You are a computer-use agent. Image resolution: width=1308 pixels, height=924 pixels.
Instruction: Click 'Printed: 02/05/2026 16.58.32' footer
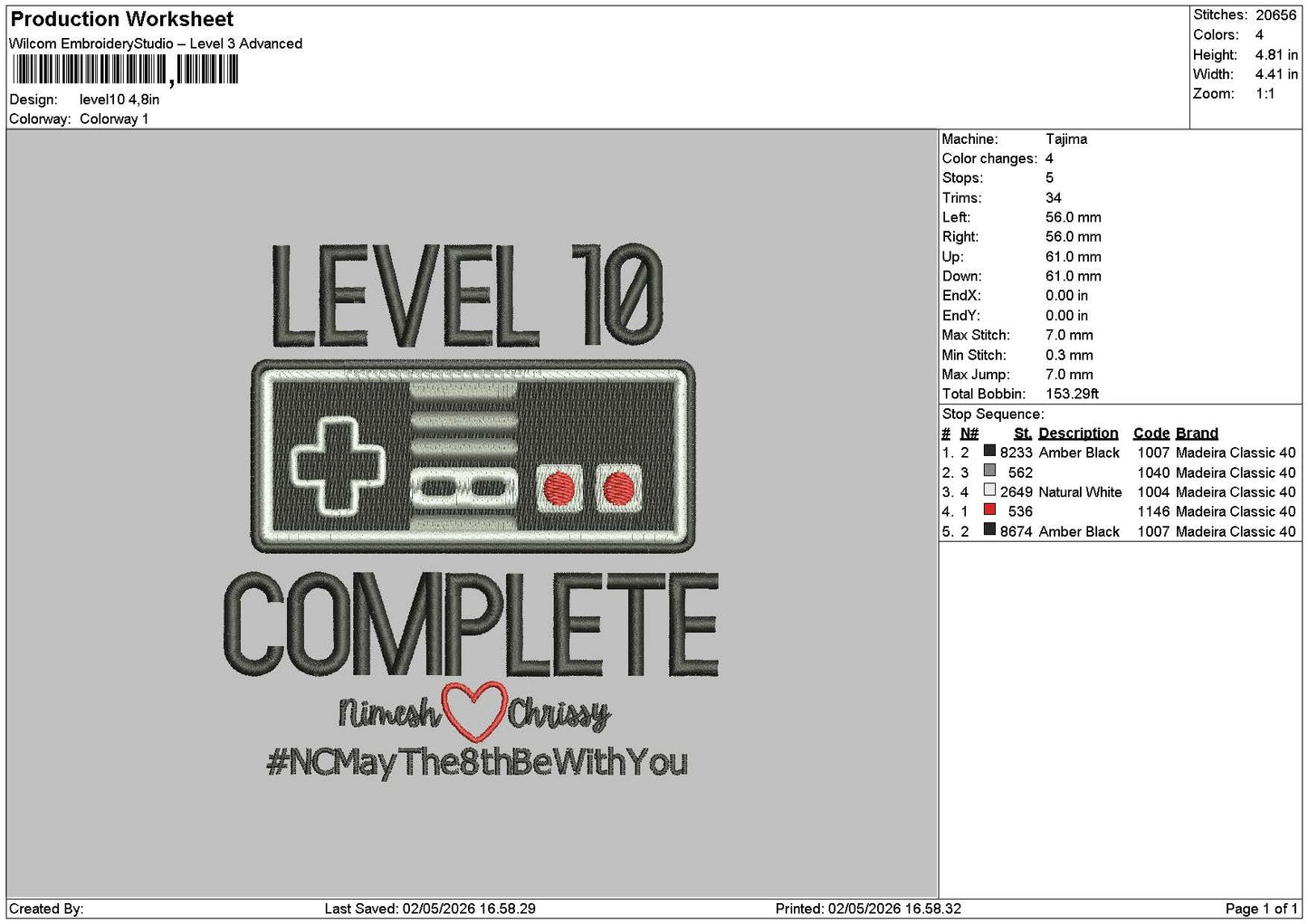tap(868, 909)
